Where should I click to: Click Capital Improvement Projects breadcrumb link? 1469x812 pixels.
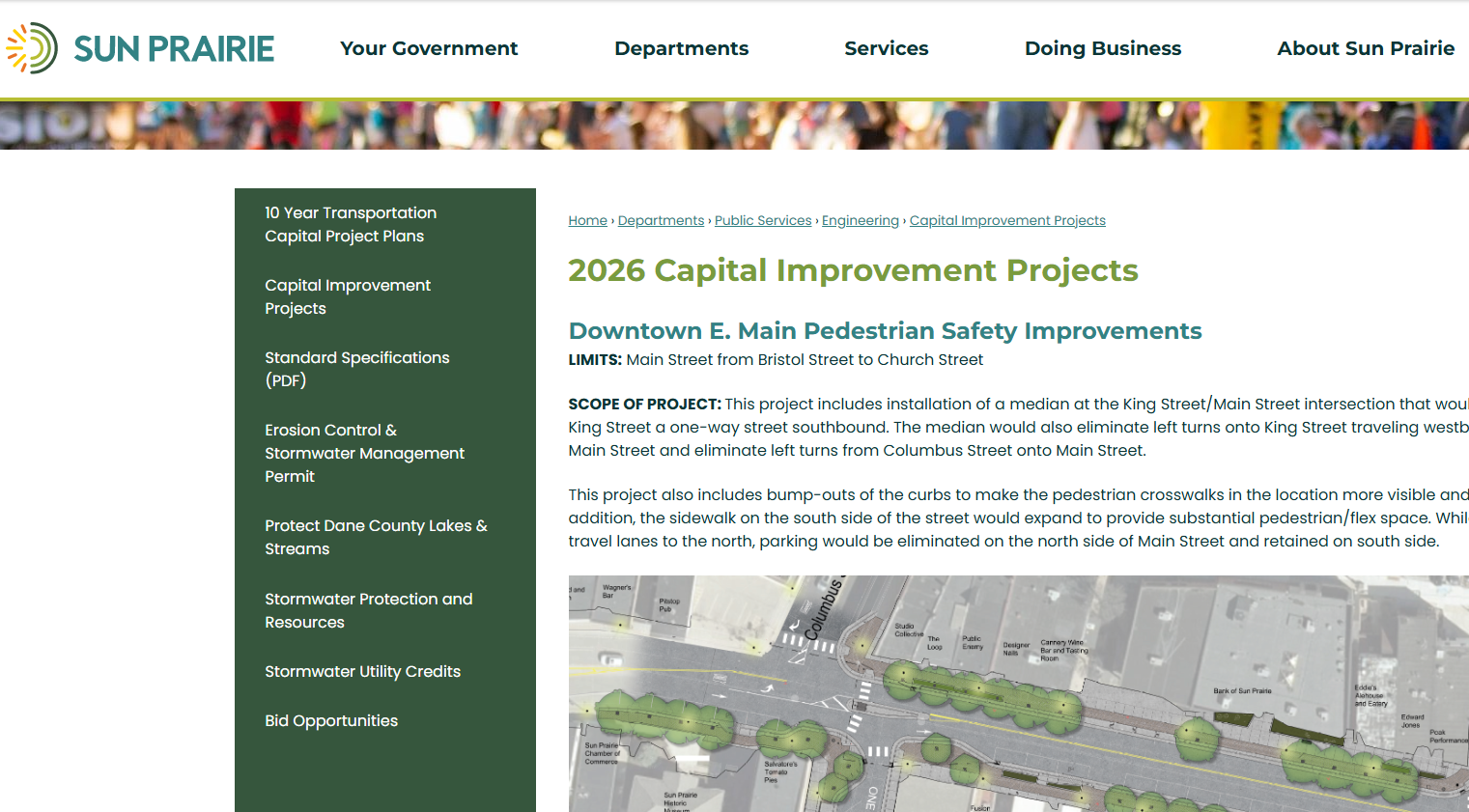(1007, 220)
